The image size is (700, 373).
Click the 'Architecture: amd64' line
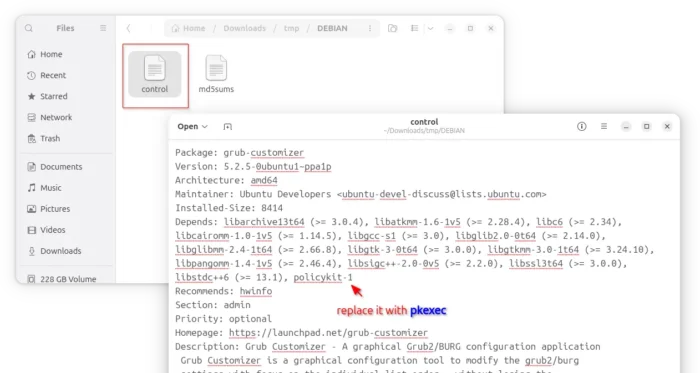pos(226,180)
